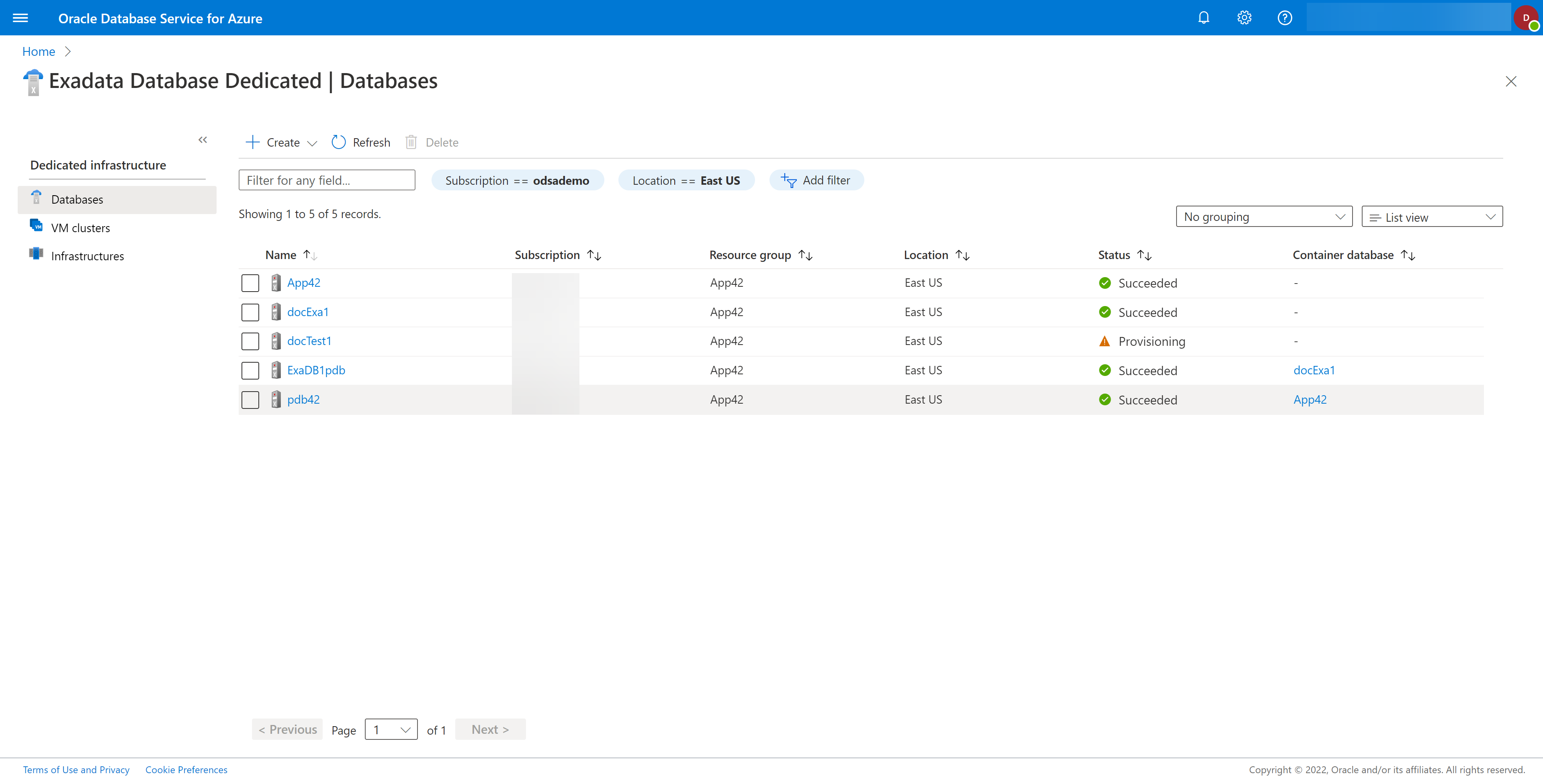Screen dimensions: 1543x784
Task: Click the Next page button
Action: click(x=491, y=729)
